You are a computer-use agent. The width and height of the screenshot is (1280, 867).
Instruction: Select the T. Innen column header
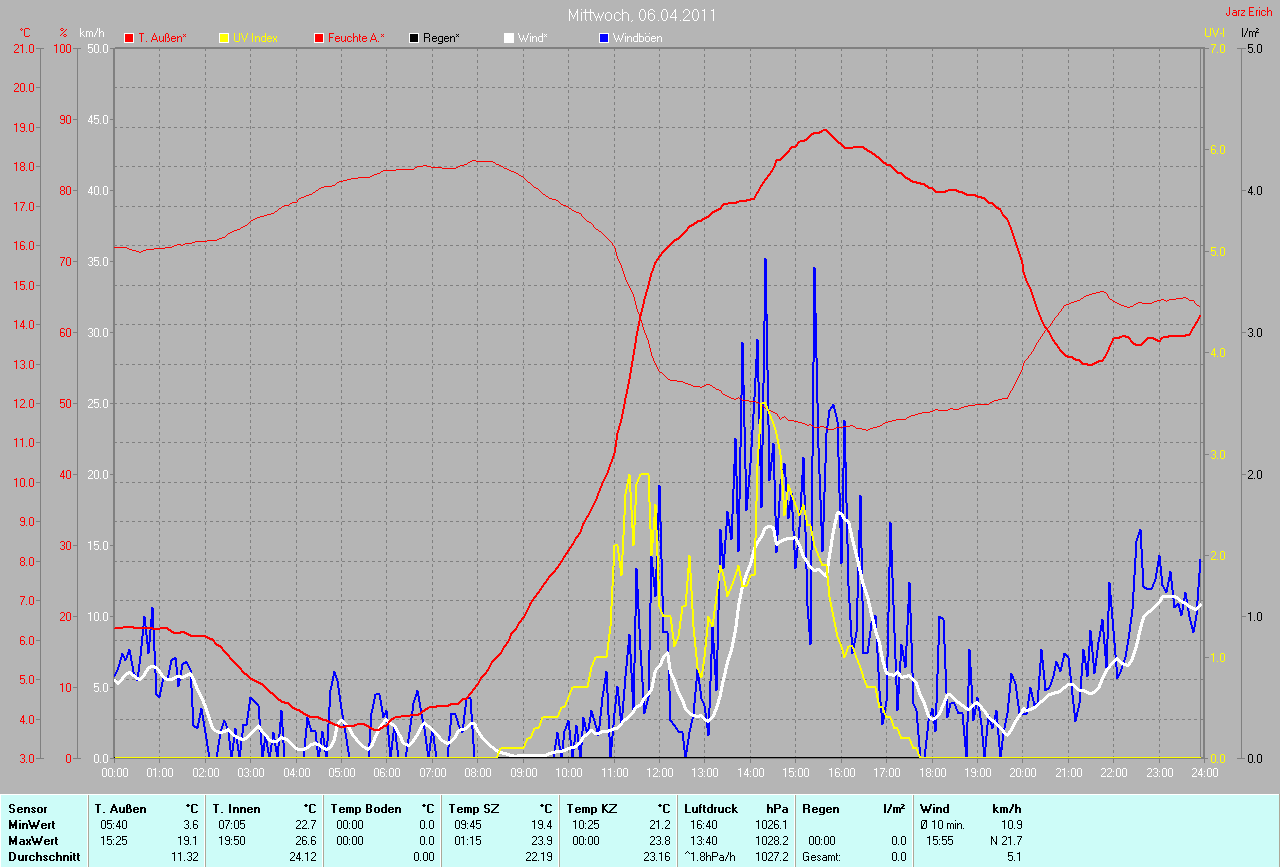[x=236, y=808]
